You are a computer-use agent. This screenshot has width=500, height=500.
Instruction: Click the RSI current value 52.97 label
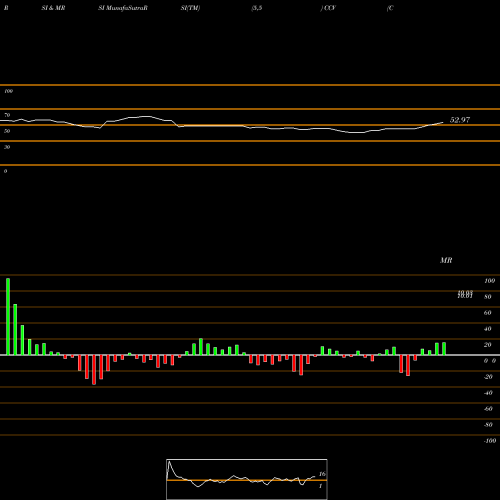click(x=460, y=120)
